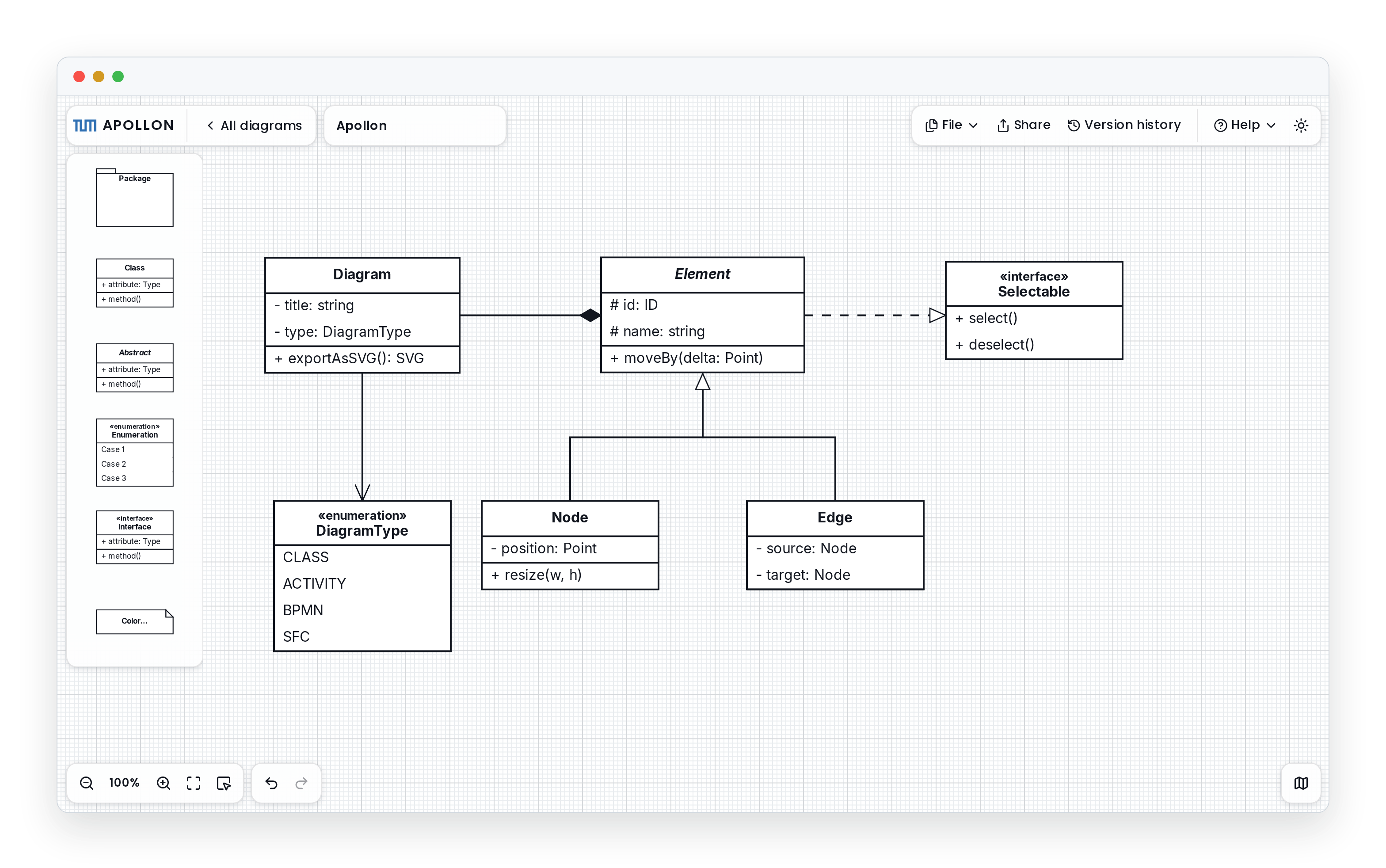Image resolution: width=1386 pixels, height=868 pixels.
Task: Select the association arrow from Diagram to DiagramType
Action: pyautogui.click(x=362, y=436)
